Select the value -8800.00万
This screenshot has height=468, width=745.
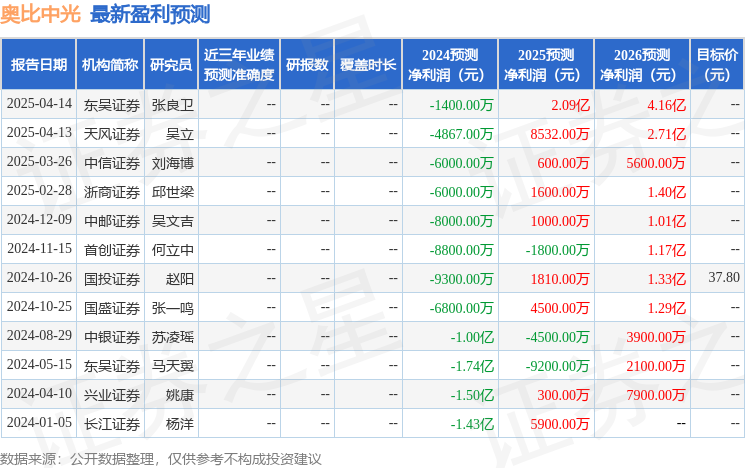[x=461, y=250]
